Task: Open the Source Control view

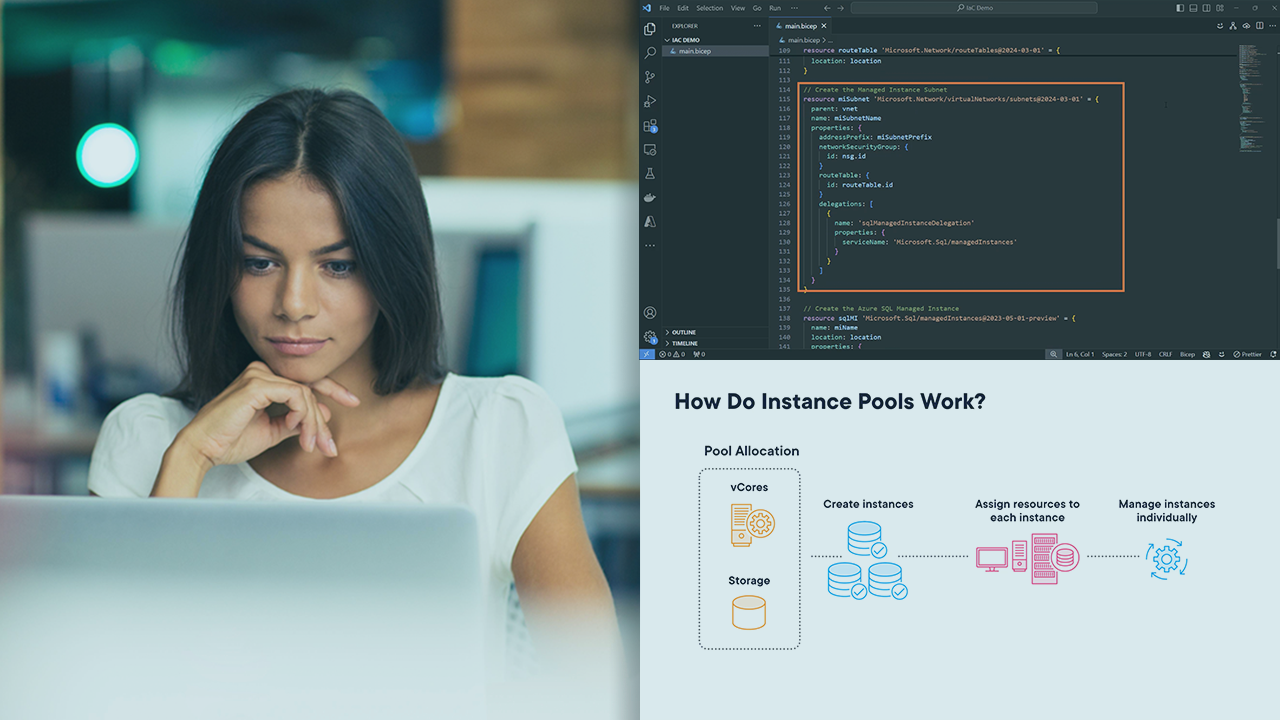Action: tap(650, 77)
